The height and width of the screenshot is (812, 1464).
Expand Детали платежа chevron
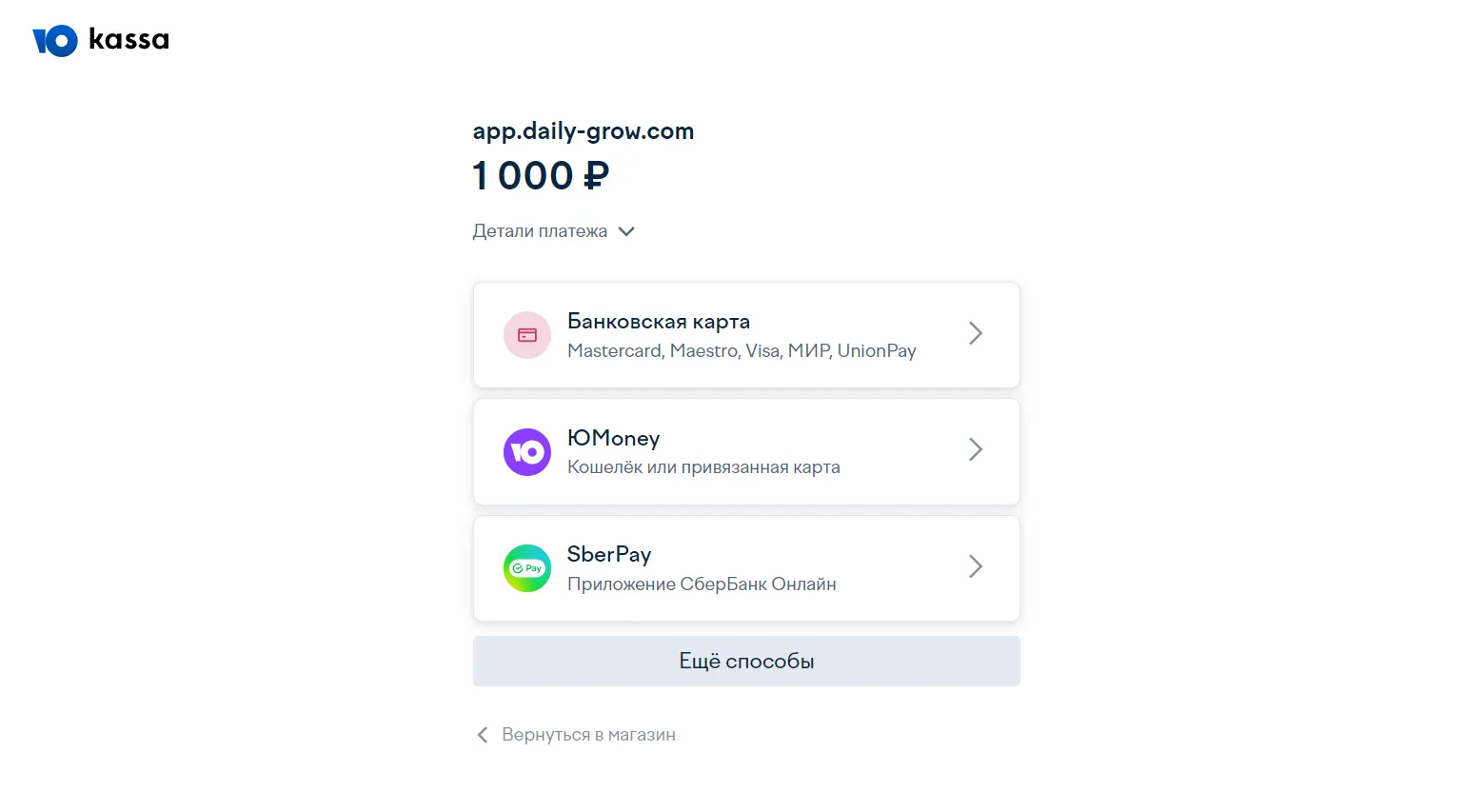click(x=626, y=231)
